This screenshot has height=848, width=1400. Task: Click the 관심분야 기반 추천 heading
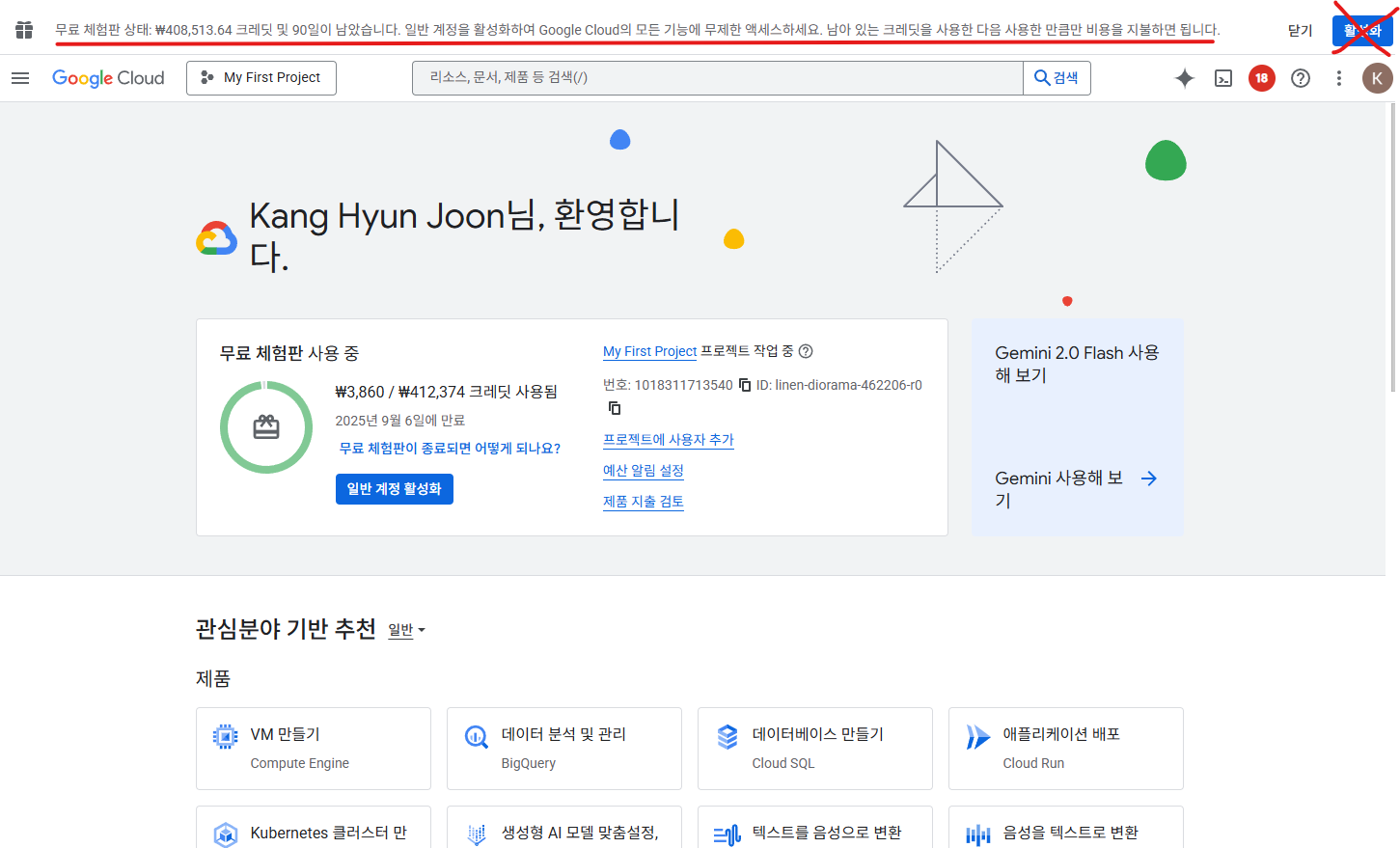[x=286, y=629]
